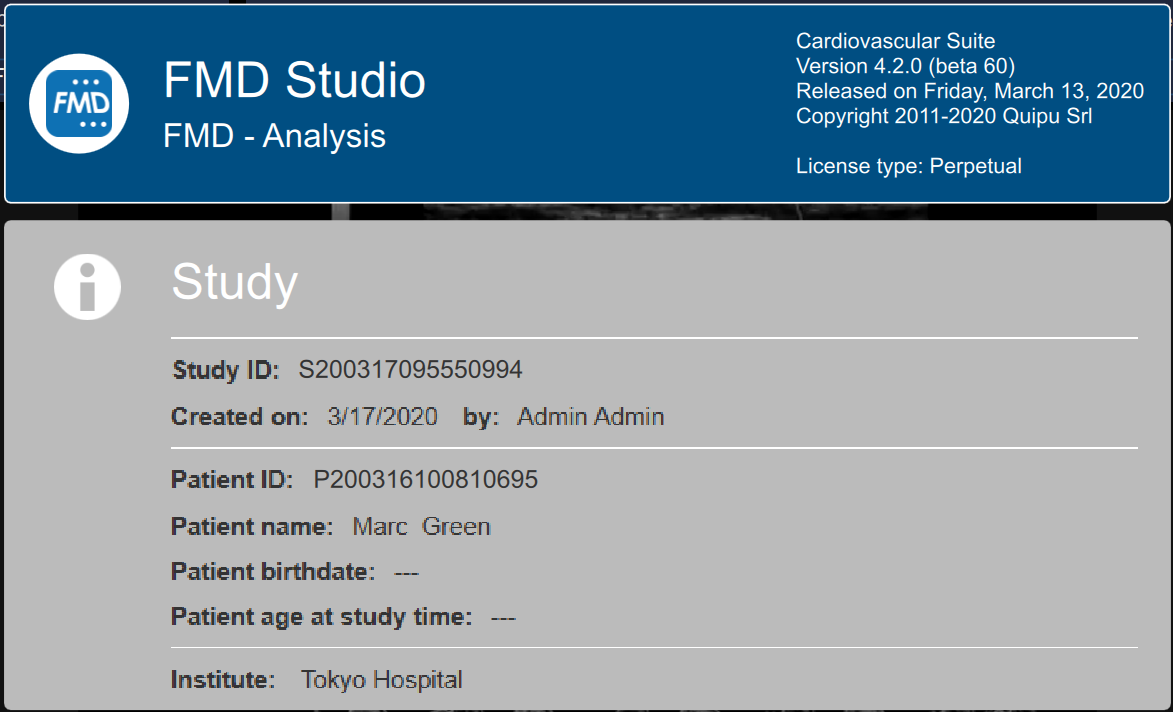This screenshot has width=1173, height=712.
Task: Click the Created on date 3/17/2020
Action: tap(382, 417)
